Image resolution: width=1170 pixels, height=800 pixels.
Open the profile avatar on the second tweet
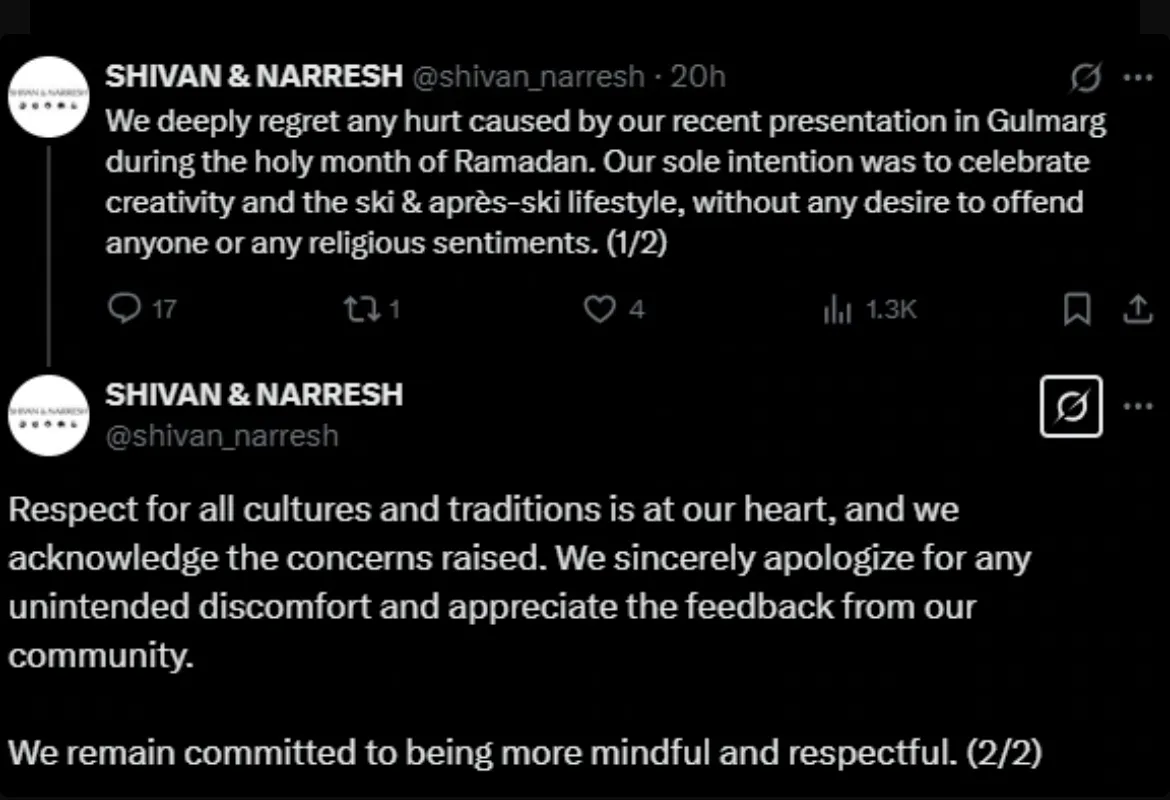(49, 415)
